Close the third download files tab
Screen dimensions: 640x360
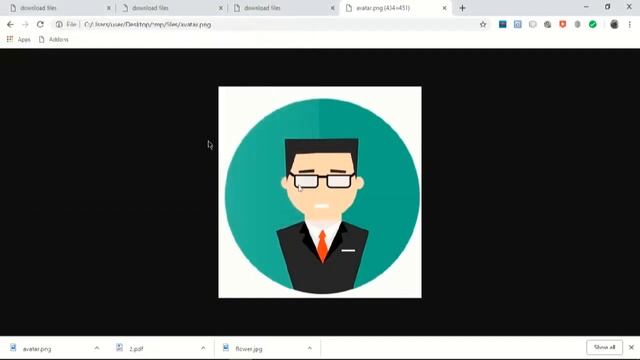point(333,8)
